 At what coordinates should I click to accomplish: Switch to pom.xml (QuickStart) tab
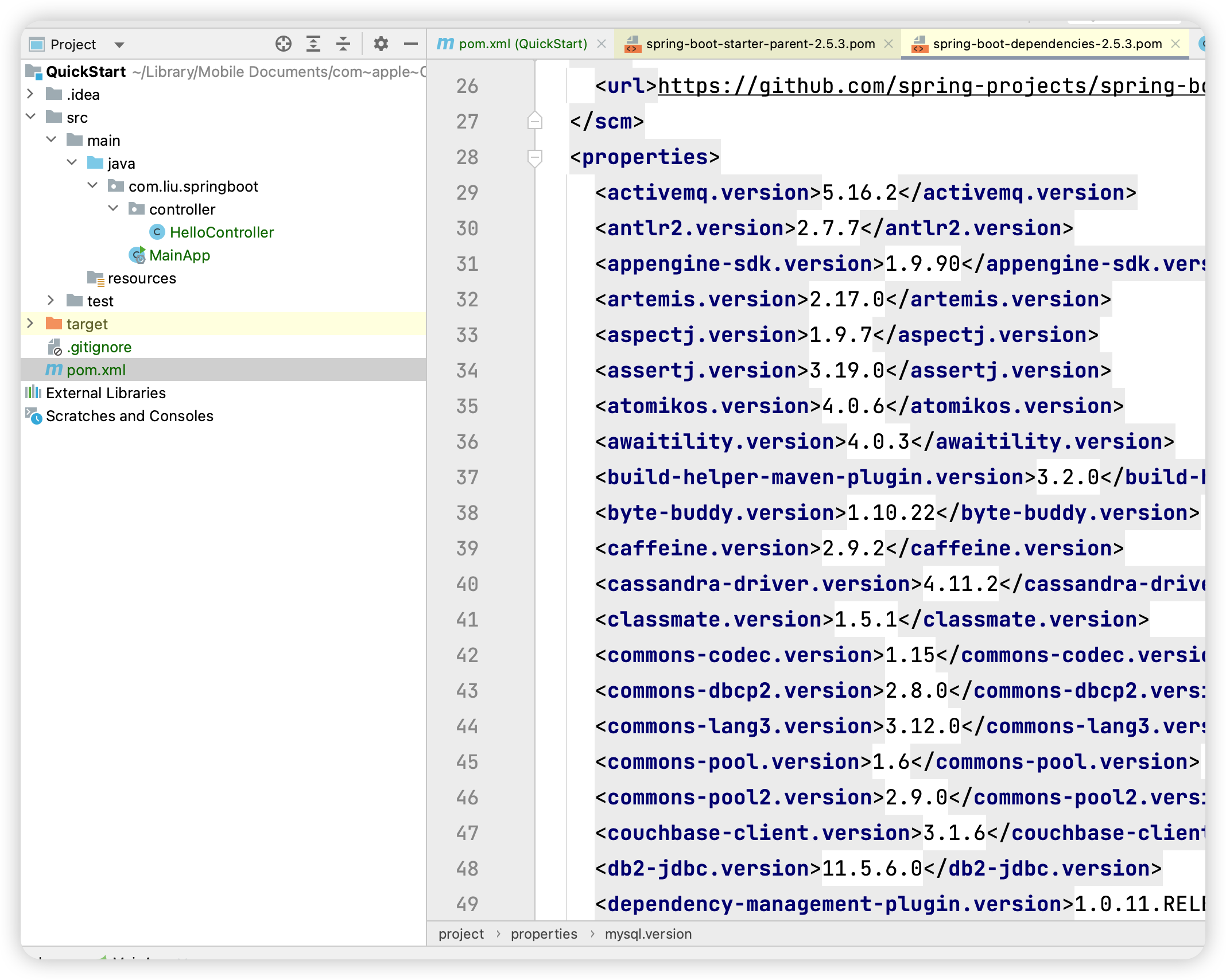[523, 44]
